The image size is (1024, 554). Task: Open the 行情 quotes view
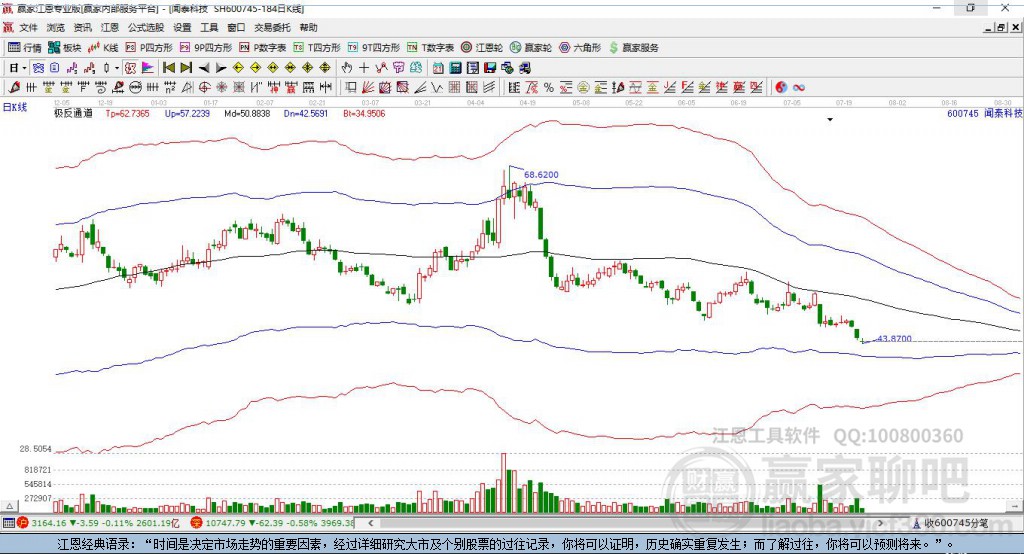[25, 48]
